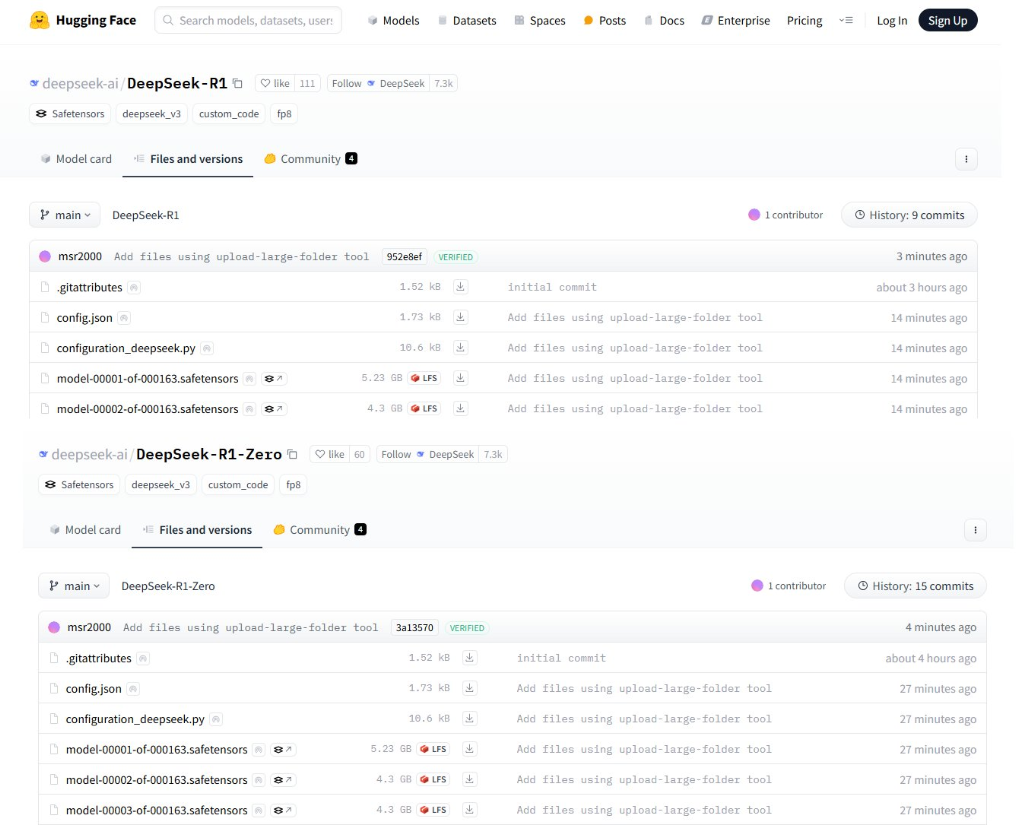
Task: Open safetensors viewer for DeepSeek-R1 model-00001
Action: point(274,378)
